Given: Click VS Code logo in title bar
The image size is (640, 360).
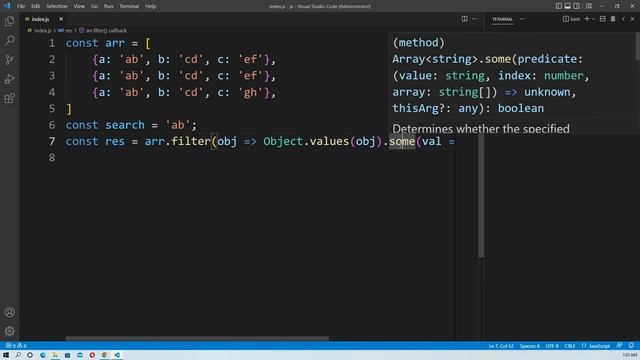Looking at the screenshot, I should coord(7,6).
